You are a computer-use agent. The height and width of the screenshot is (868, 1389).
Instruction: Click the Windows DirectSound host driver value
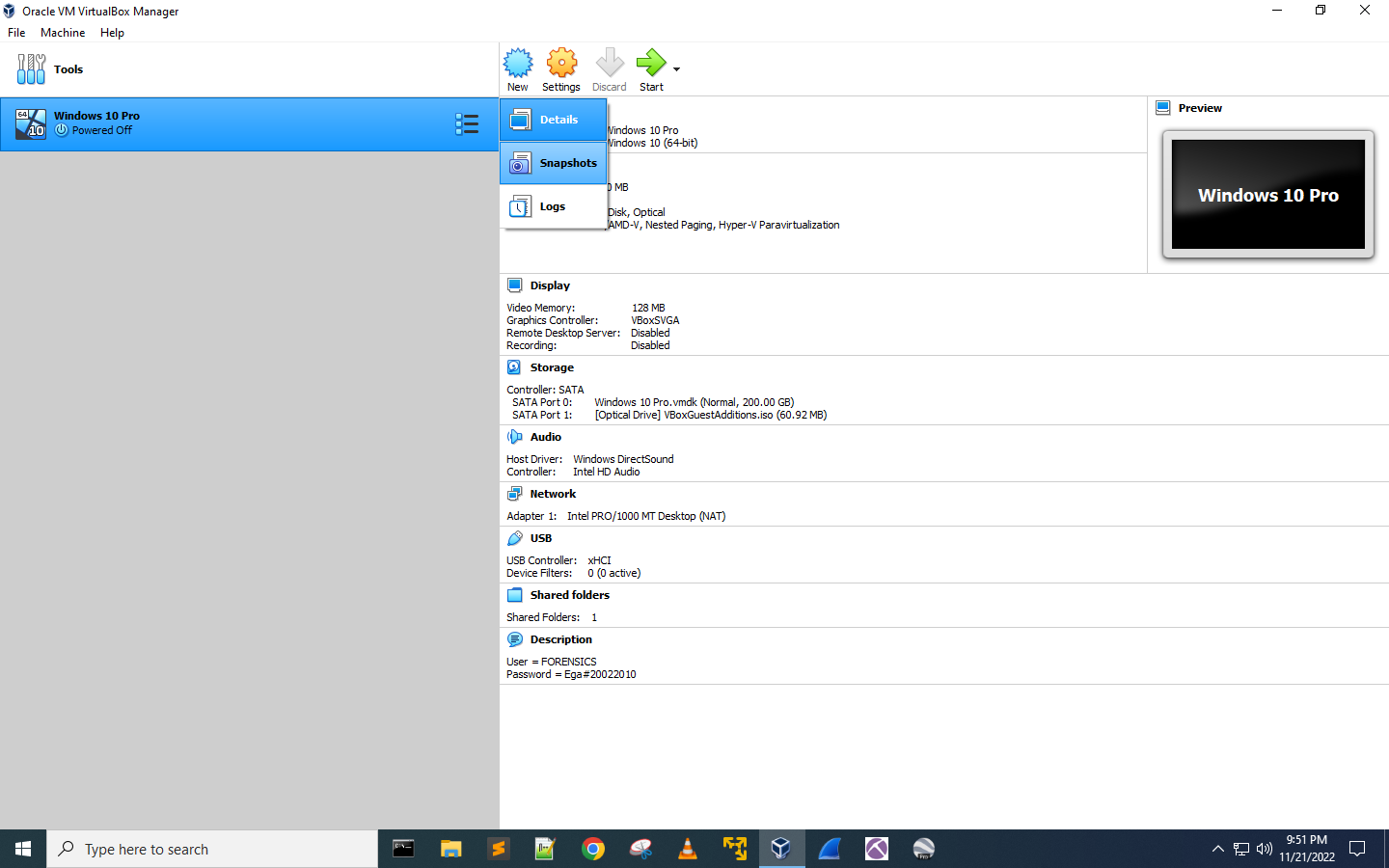[623, 459]
